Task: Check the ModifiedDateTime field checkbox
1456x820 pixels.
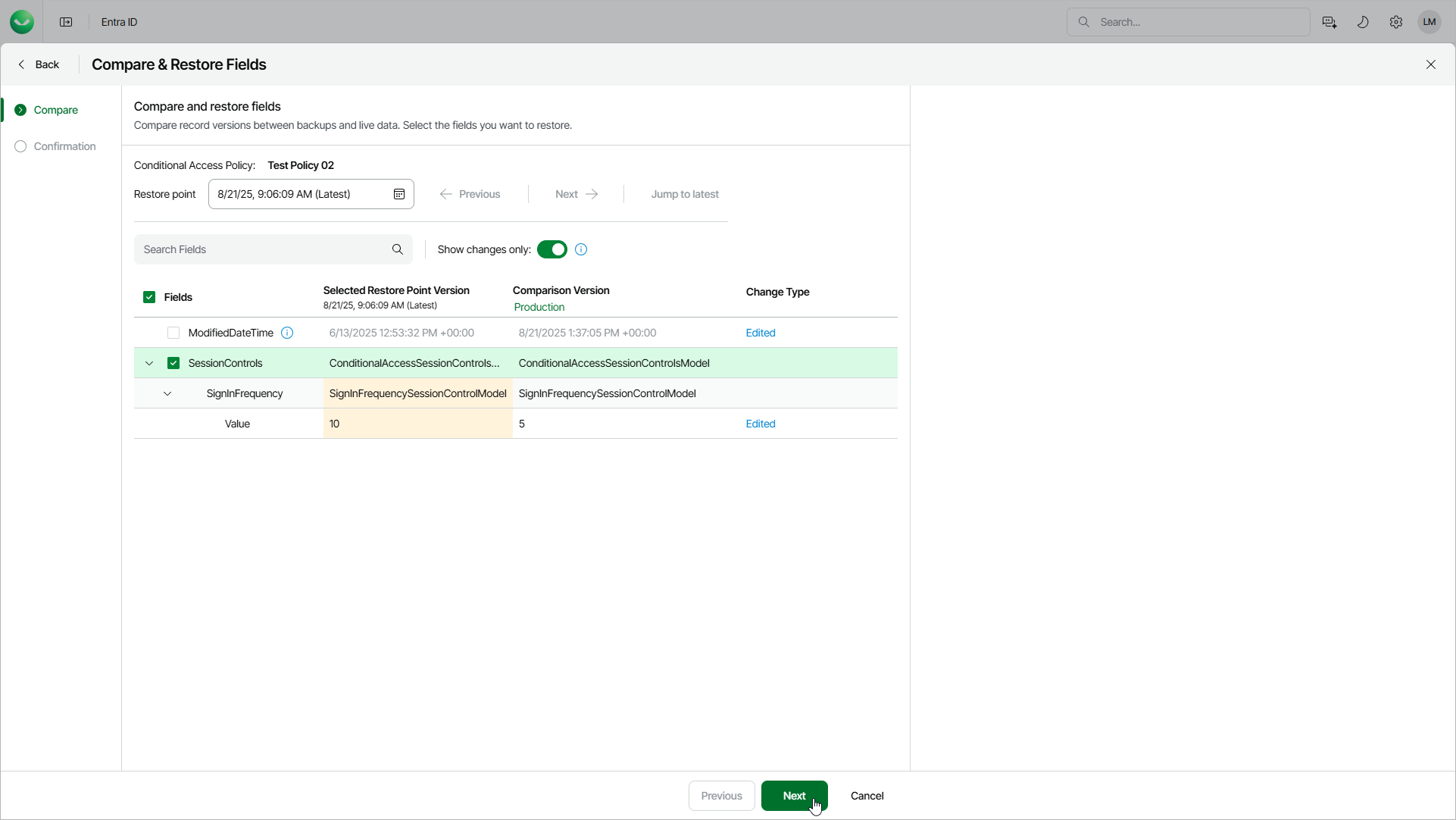Action: [173, 333]
